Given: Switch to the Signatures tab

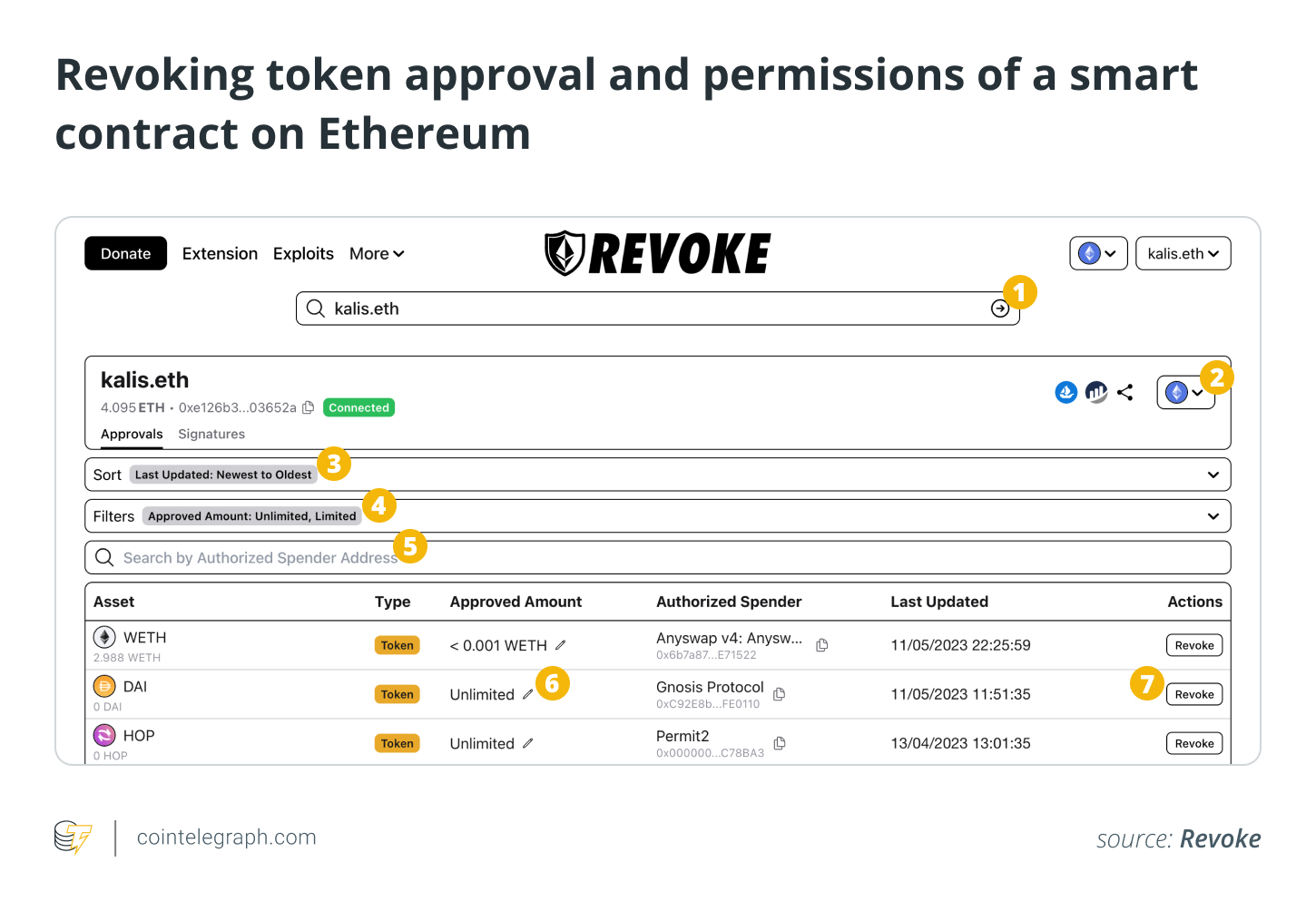Looking at the screenshot, I should (x=211, y=434).
